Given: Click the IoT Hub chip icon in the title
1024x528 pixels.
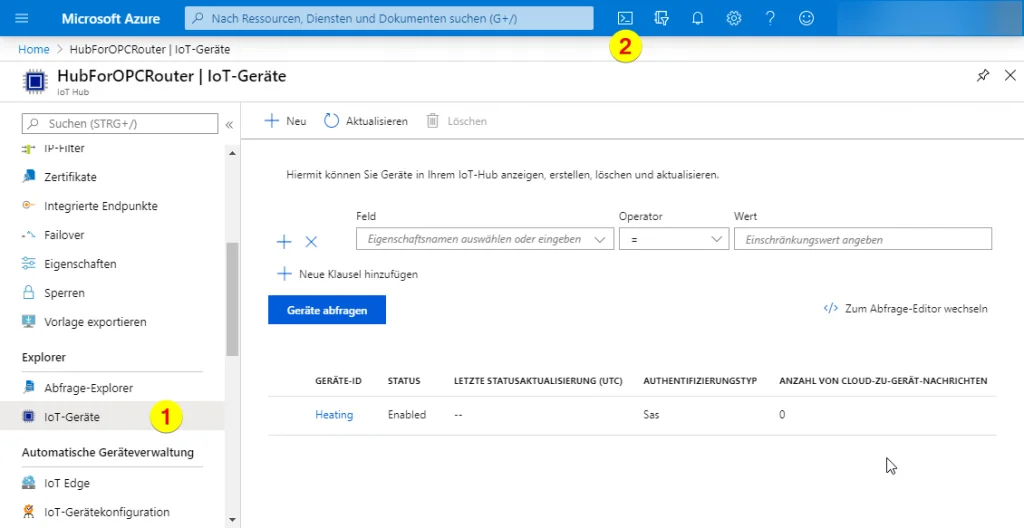Looking at the screenshot, I should 35,82.
